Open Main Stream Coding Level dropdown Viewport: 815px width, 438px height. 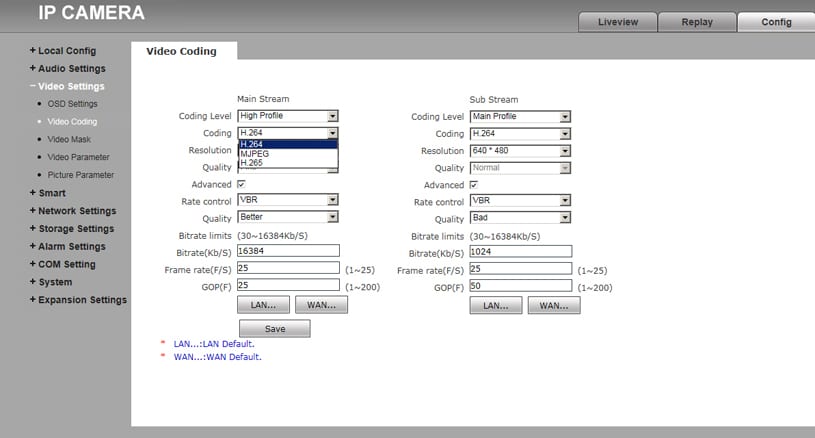point(288,116)
